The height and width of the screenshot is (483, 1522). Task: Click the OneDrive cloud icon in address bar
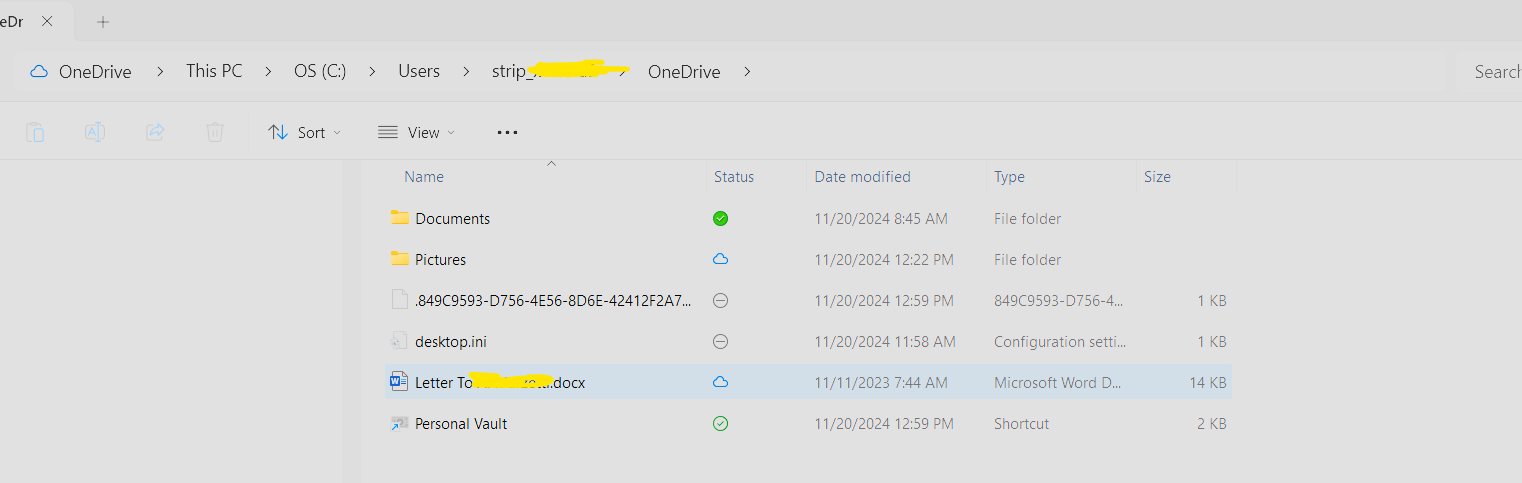[39, 71]
